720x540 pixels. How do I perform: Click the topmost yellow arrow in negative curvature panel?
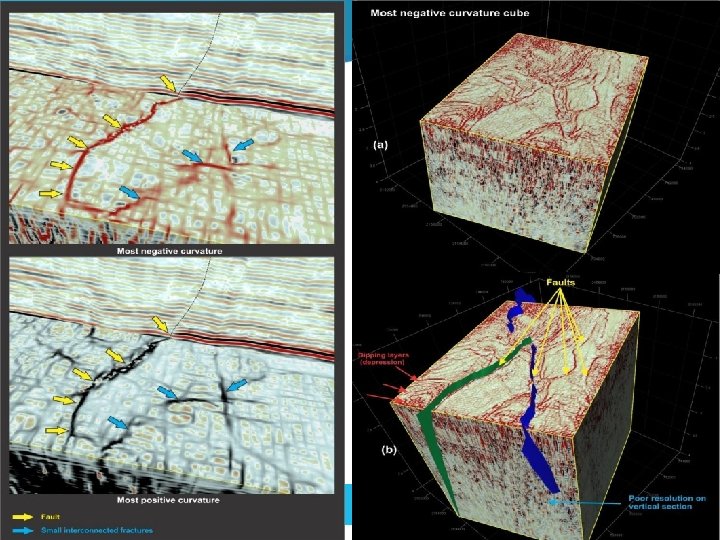(168, 84)
